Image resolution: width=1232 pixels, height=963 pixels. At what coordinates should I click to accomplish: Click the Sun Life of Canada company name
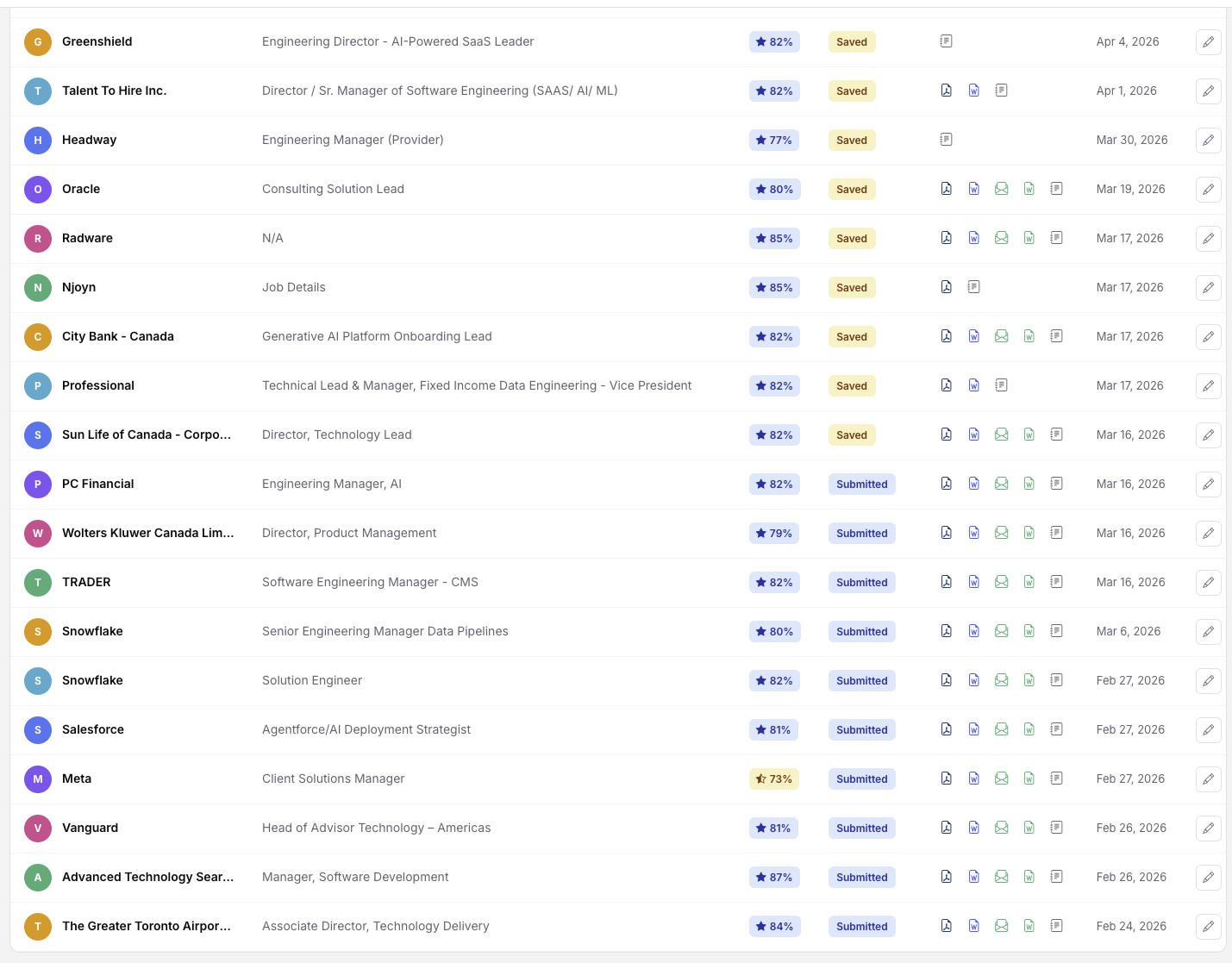(147, 435)
